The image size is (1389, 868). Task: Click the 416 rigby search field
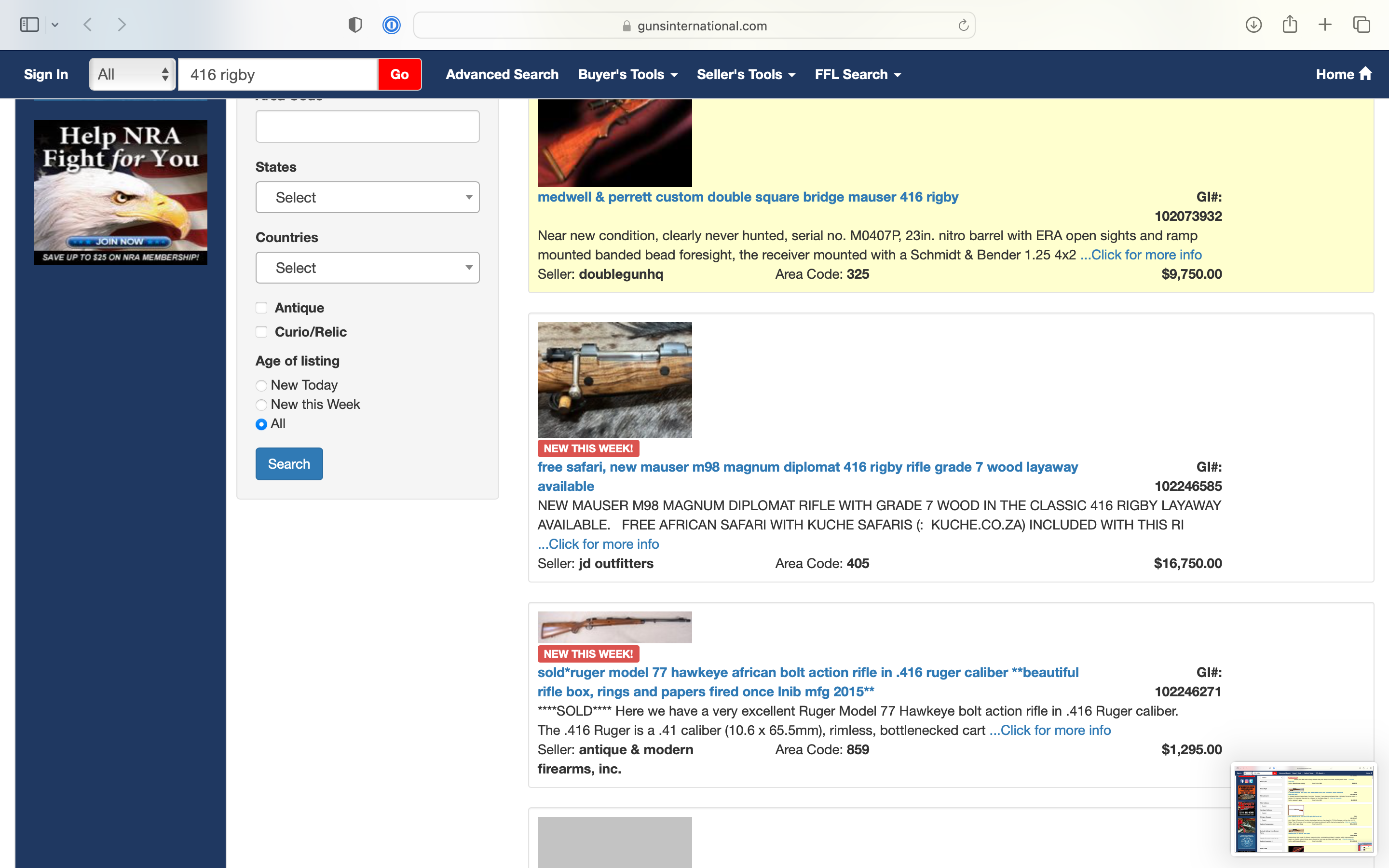click(278, 74)
